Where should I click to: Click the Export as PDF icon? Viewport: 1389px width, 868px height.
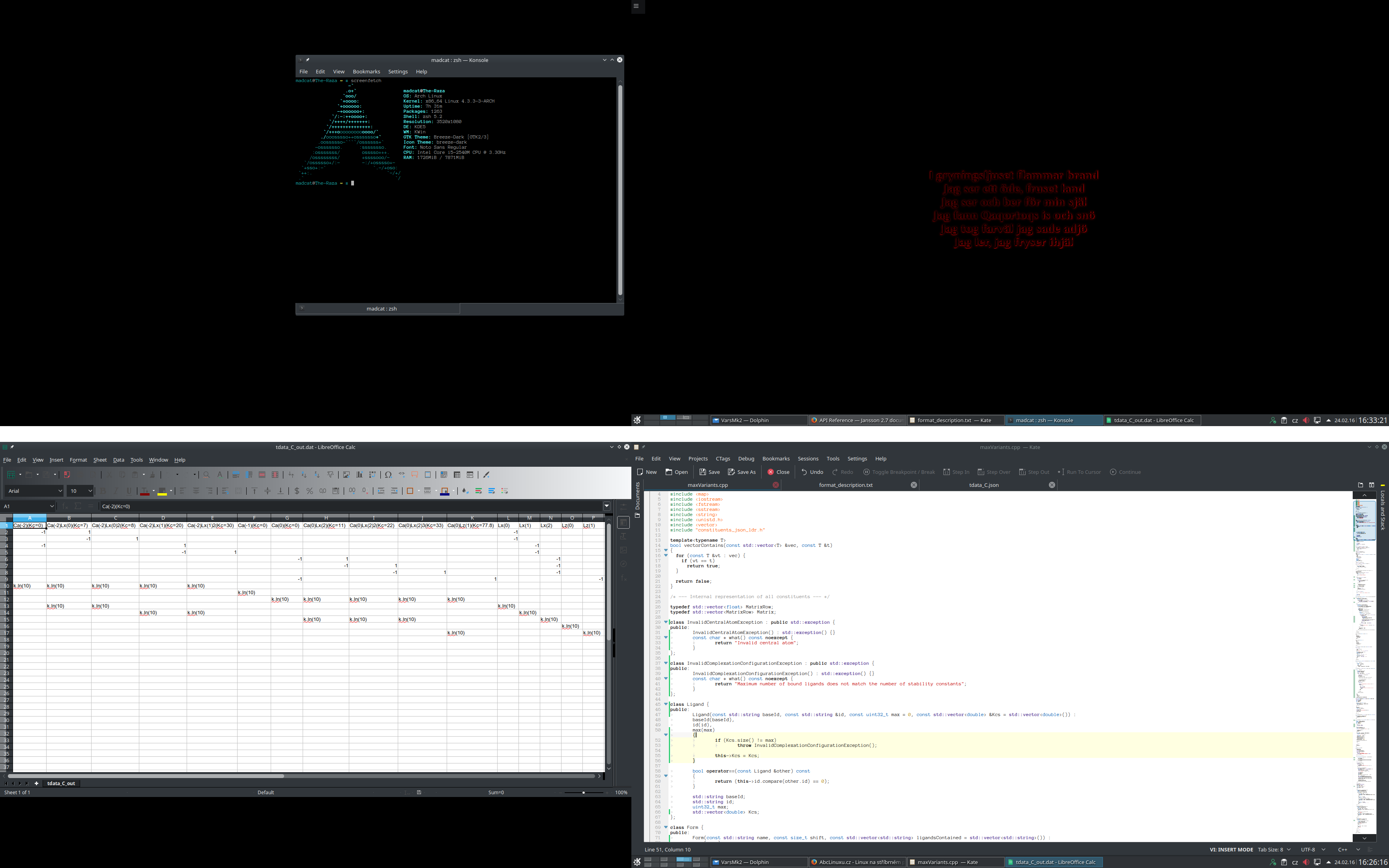coord(67,475)
